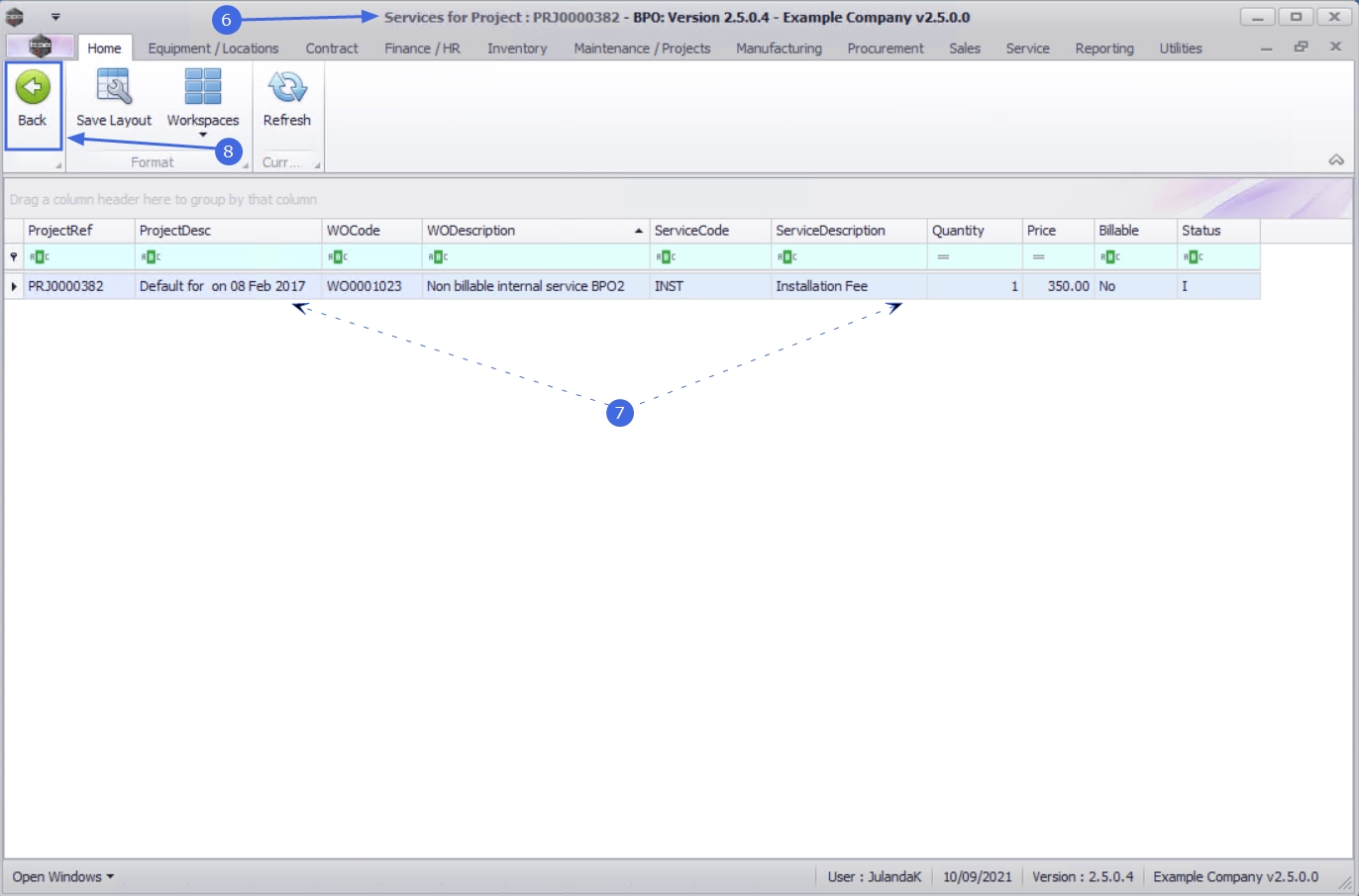Open the Workspaces dropdown
This screenshot has width=1359, height=896.
tap(203, 104)
